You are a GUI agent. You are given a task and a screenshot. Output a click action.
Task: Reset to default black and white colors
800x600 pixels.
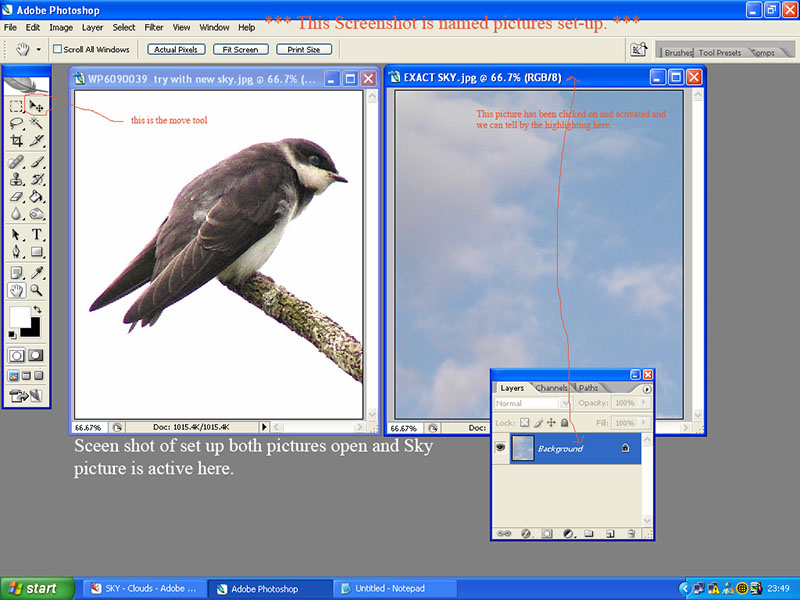pyautogui.click(x=12, y=335)
